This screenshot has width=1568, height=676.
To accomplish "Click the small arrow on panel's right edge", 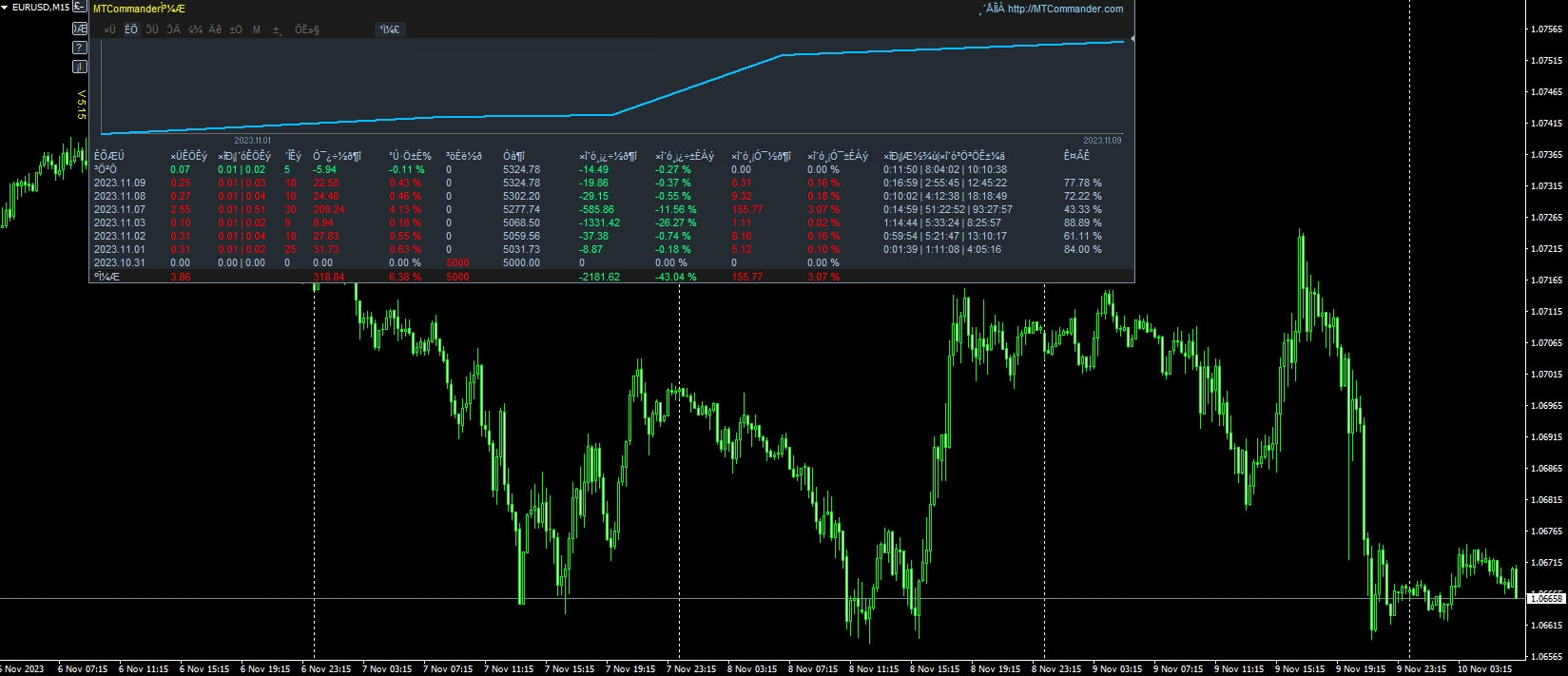I will tap(1132, 39).
